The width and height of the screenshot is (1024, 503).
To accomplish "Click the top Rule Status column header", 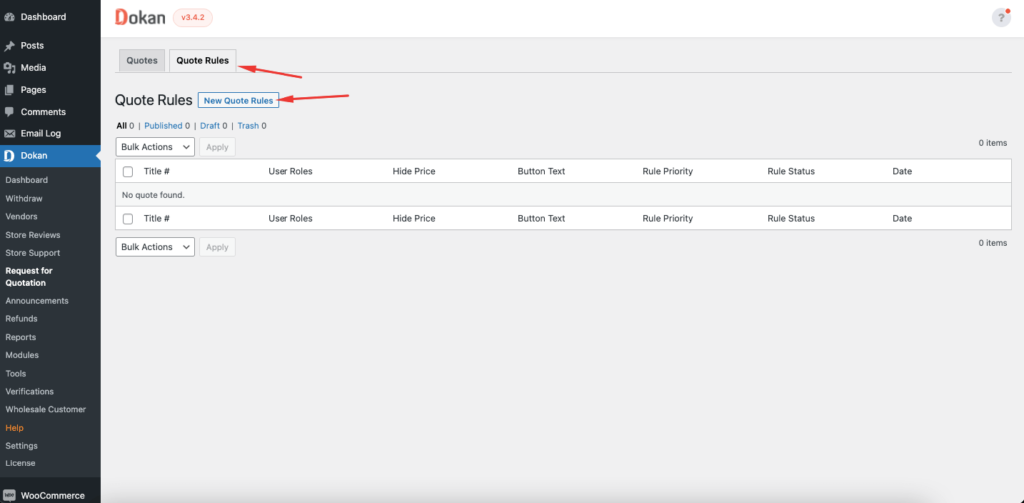I will 791,172.
